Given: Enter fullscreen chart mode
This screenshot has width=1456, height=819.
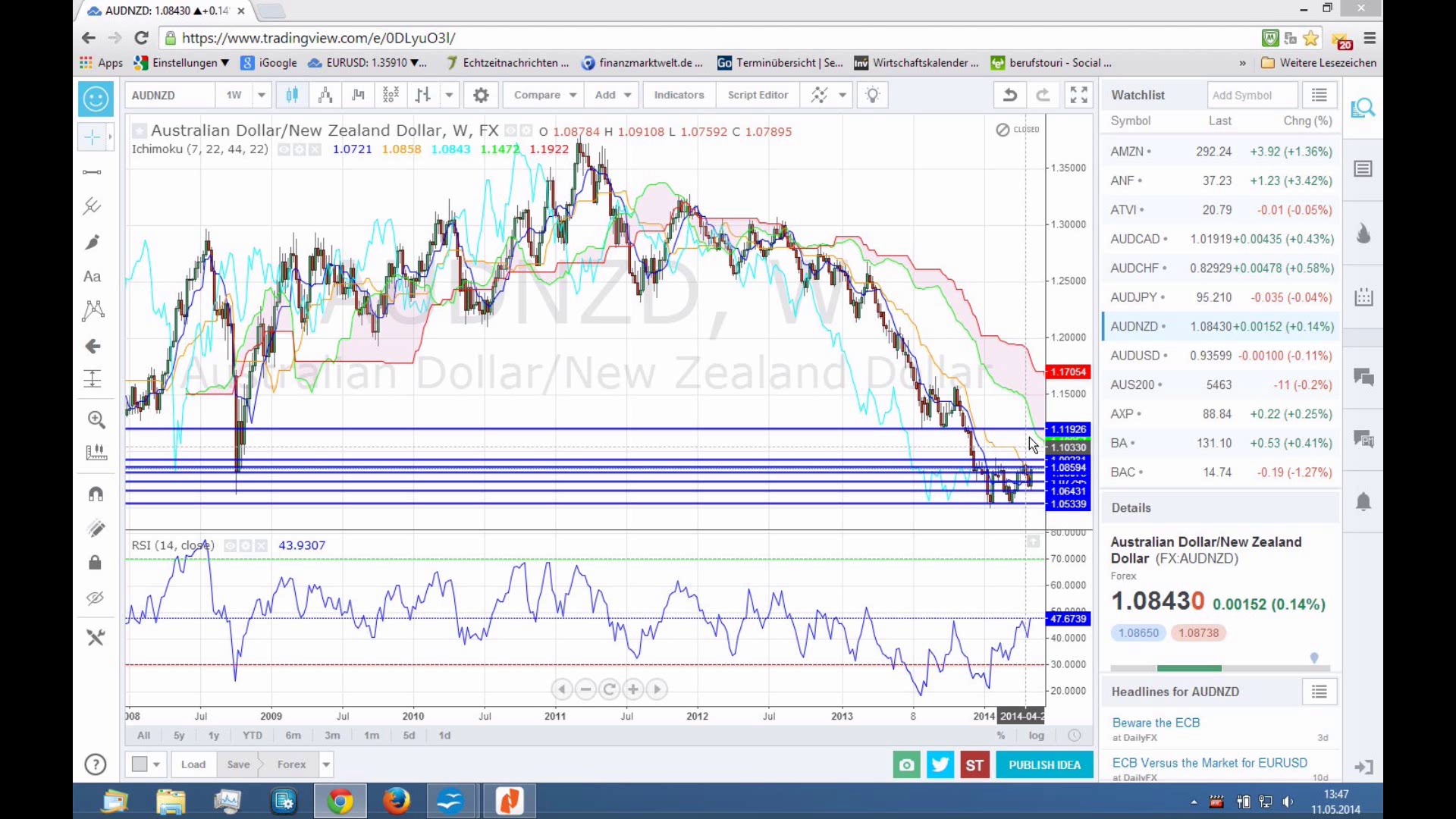Looking at the screenshot, I should (x=1078, y=95).
